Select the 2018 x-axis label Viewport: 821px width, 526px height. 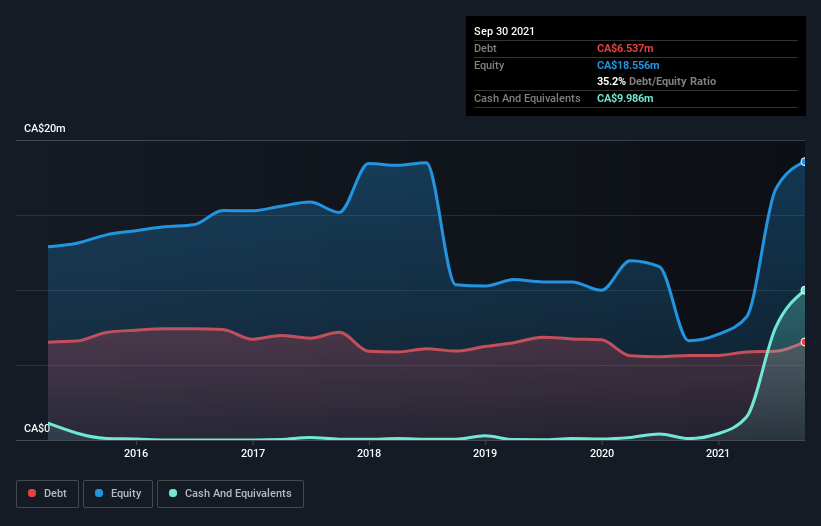click(369, 453)
